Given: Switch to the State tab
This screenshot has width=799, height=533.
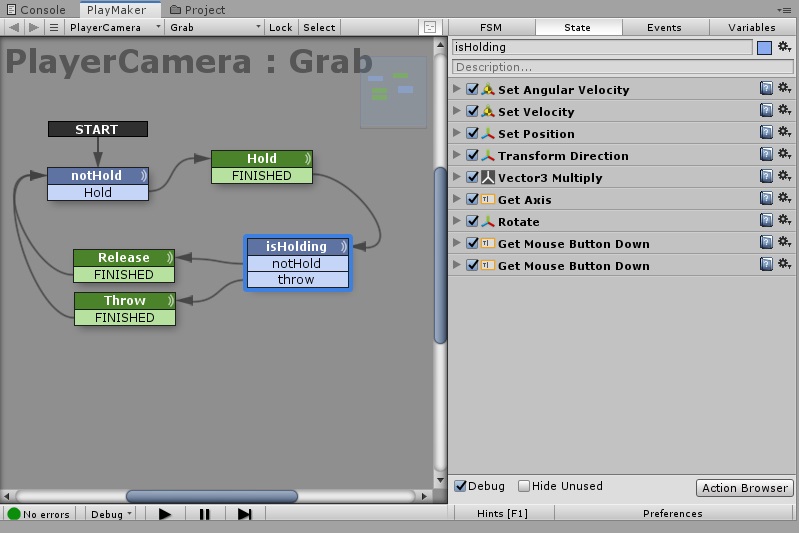Looking at the screenshot, I should tap(578, 28).
